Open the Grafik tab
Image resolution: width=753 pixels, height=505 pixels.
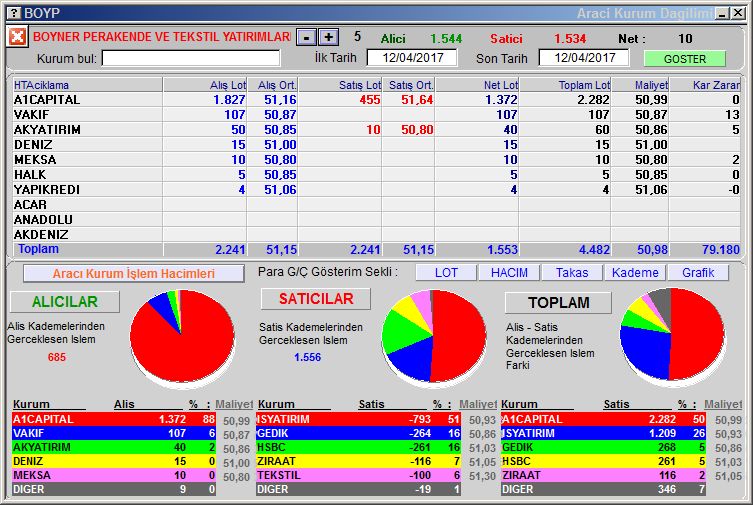pyautogui.click(x=698, y=273)
